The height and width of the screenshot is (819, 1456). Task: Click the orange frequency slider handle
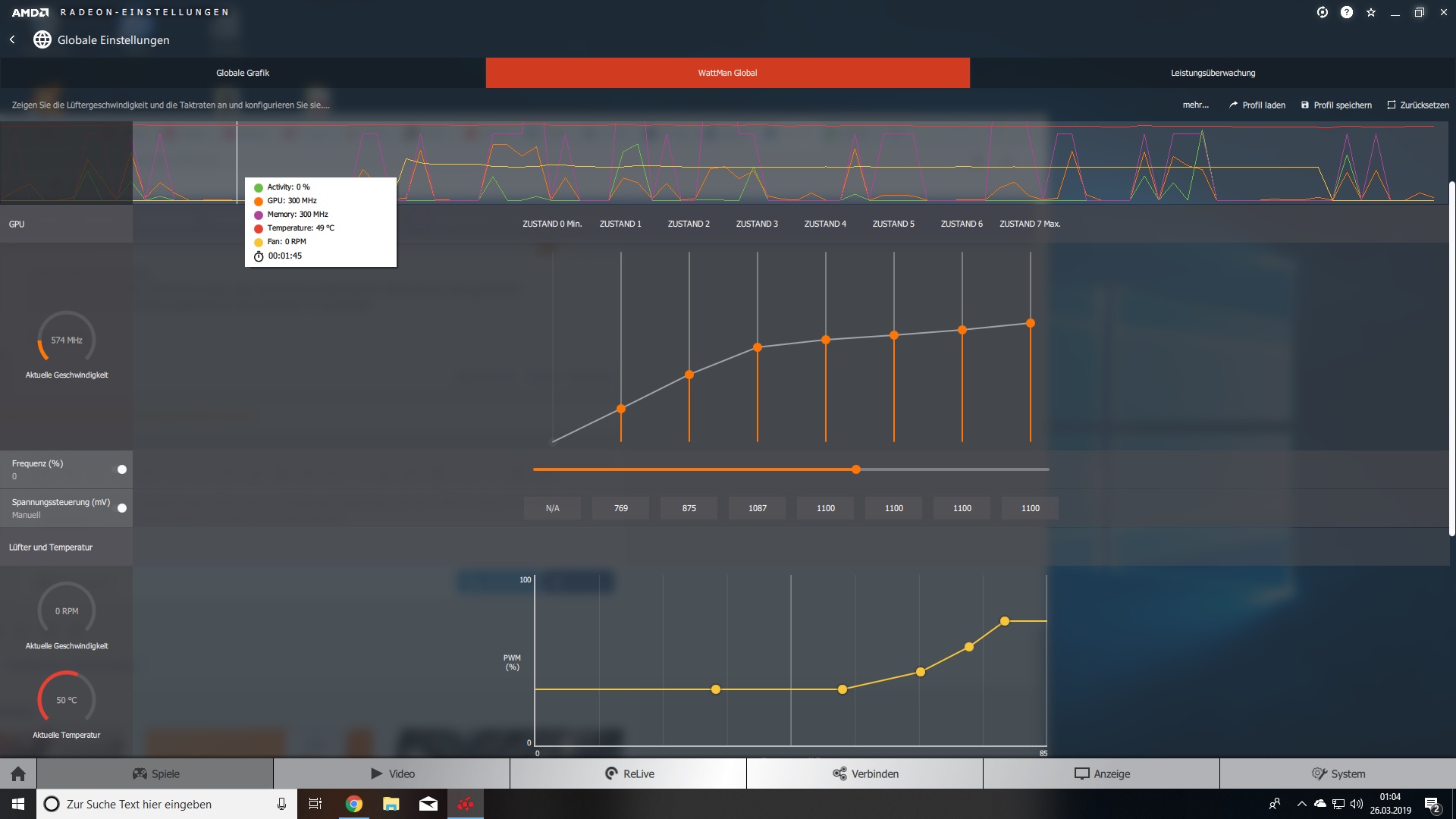pos(856,469)
